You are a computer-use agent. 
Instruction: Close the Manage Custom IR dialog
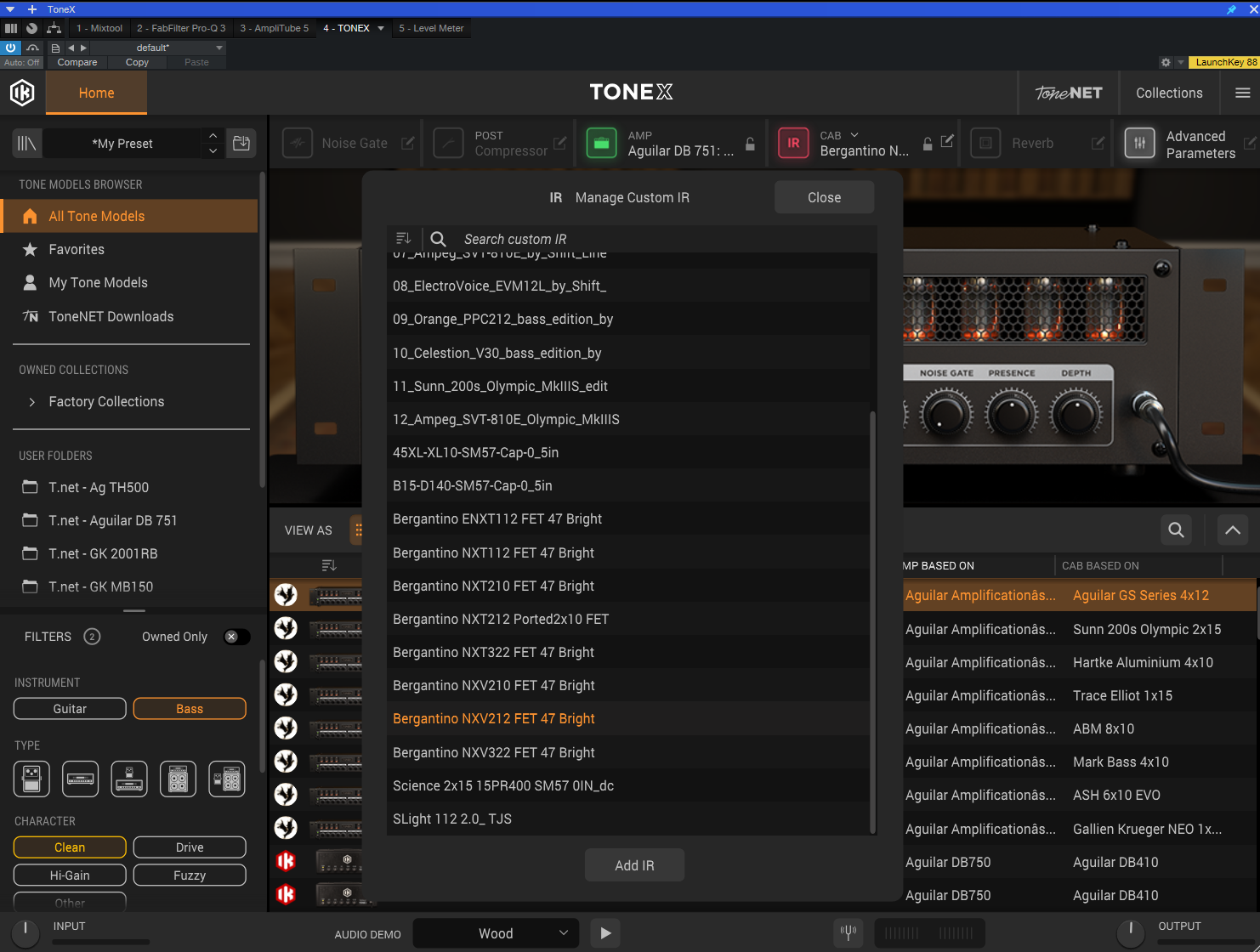coord(824,197)
